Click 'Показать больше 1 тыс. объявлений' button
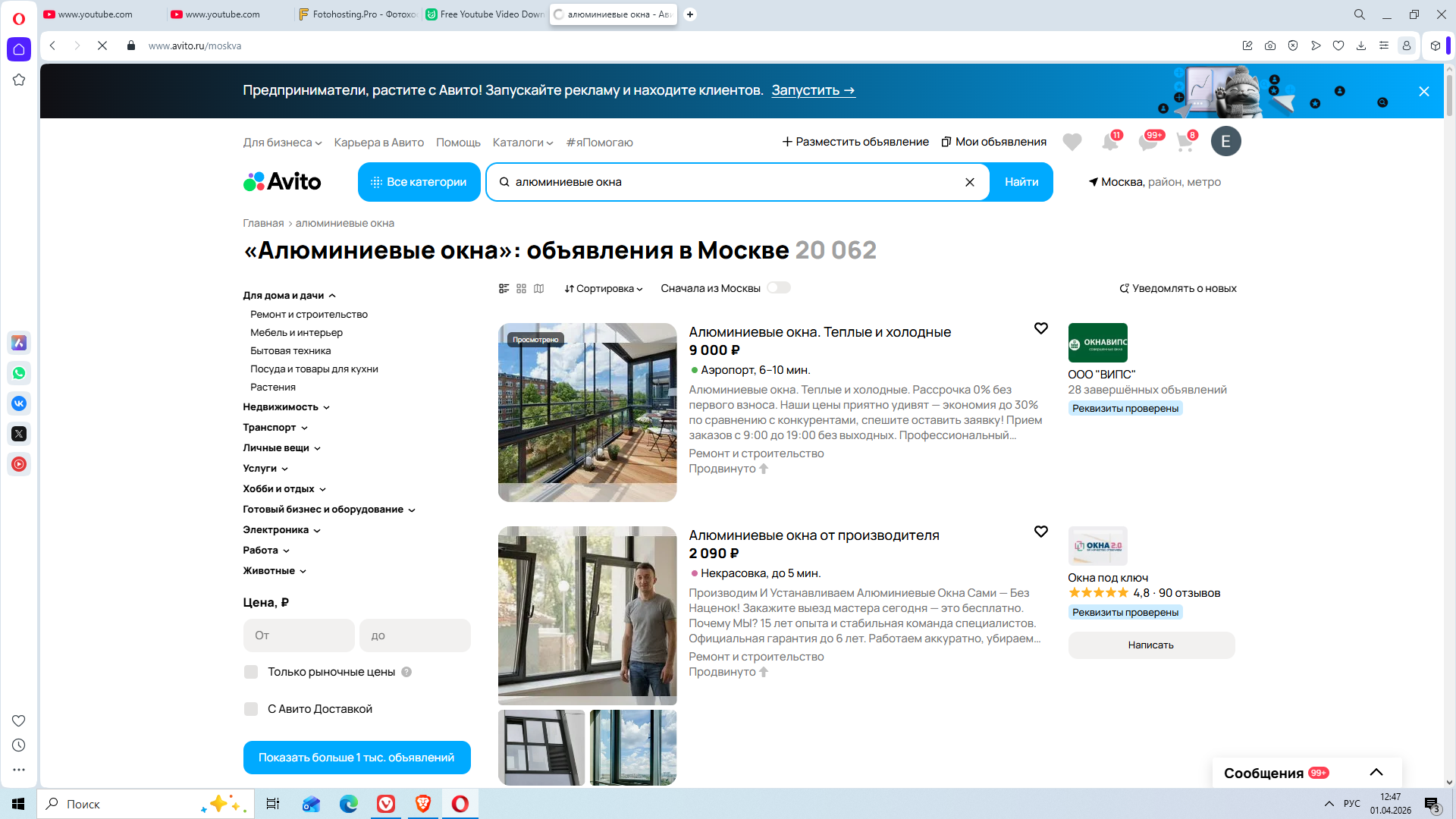 356,758
